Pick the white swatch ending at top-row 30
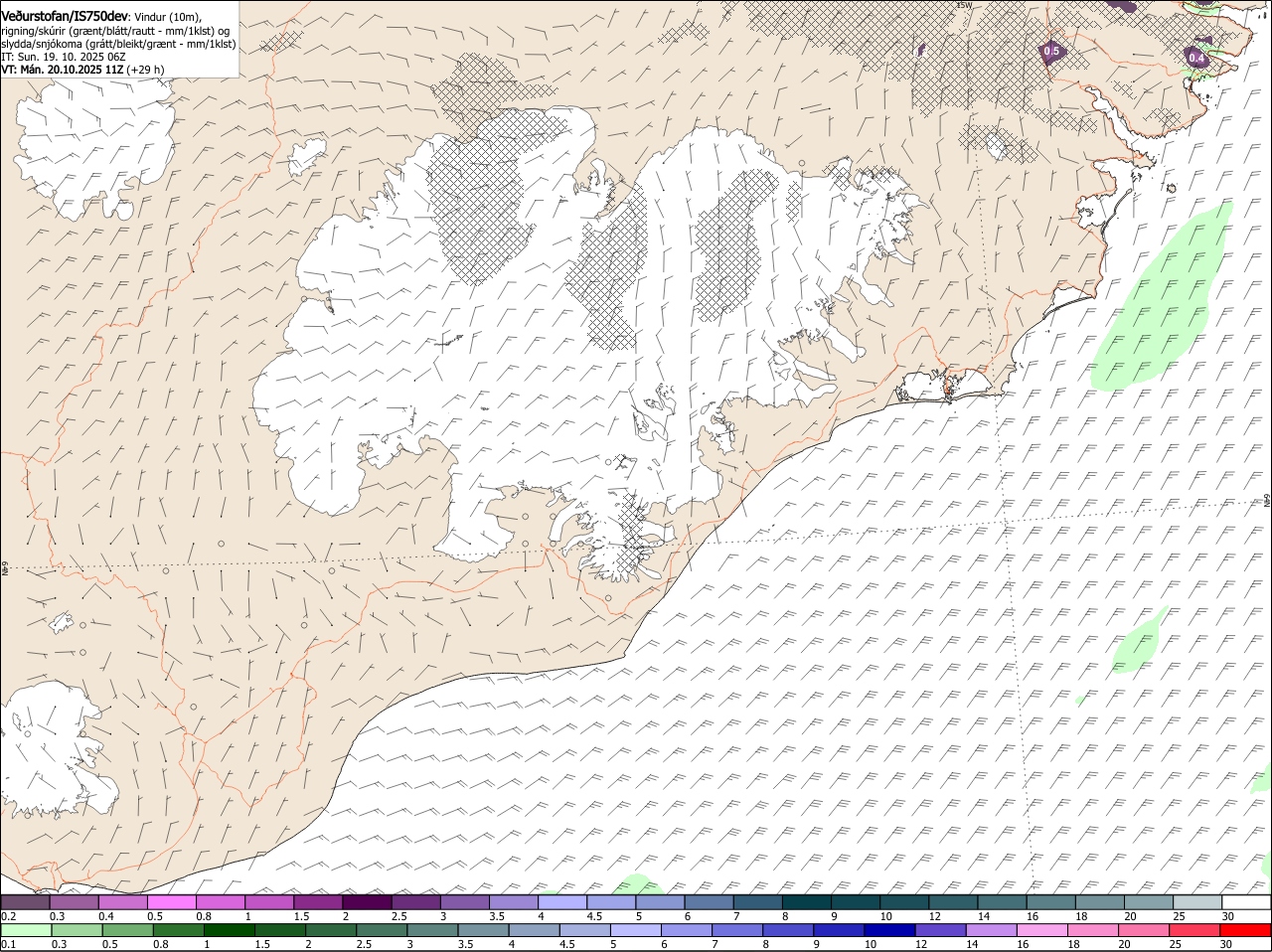1272x952 pixels. (x=1246, y=902)
